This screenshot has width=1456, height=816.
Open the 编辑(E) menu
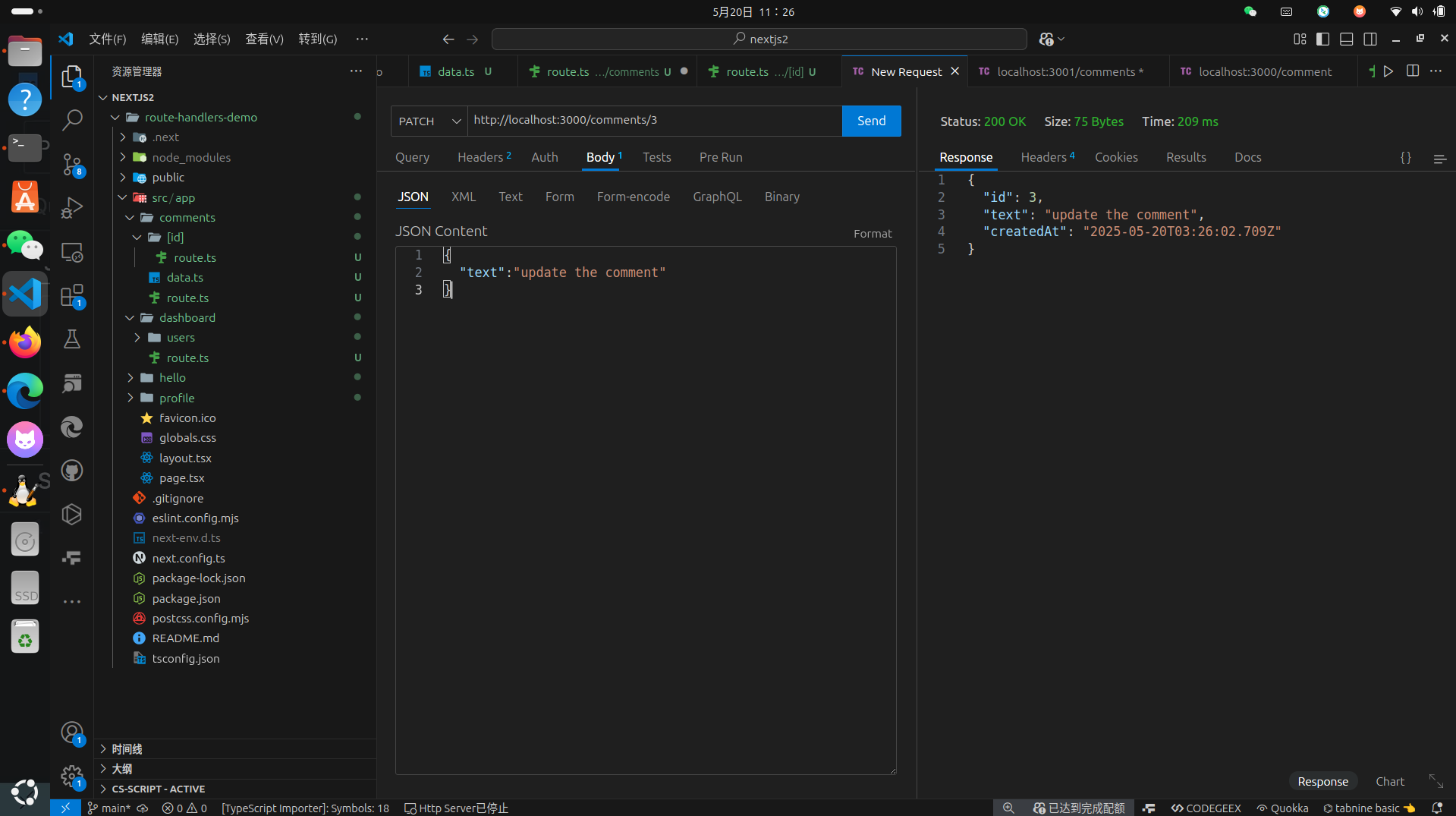159,39
